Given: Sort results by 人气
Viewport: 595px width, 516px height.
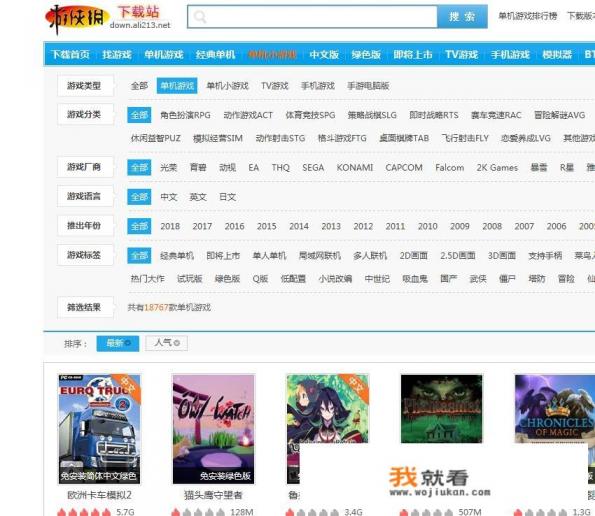Looking at the screenshot, I should [x=167, y=343].
